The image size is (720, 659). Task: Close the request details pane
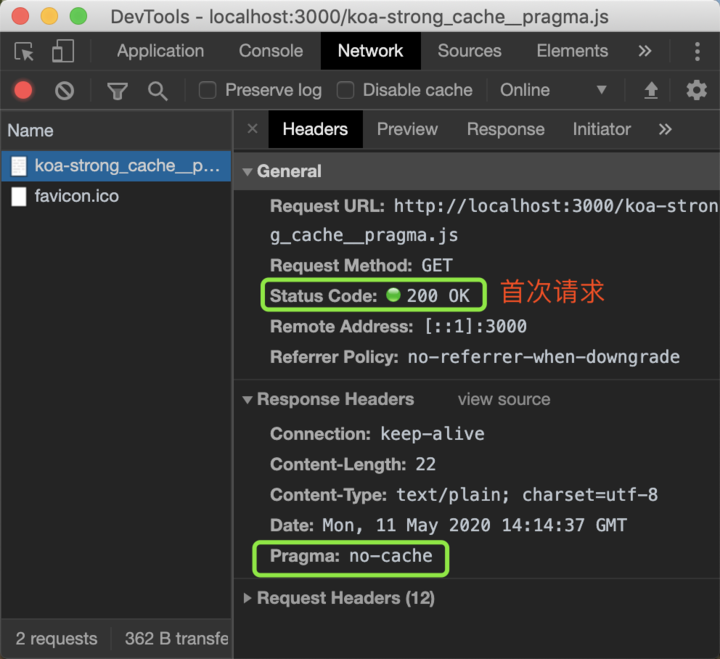(x=253, y=129)
